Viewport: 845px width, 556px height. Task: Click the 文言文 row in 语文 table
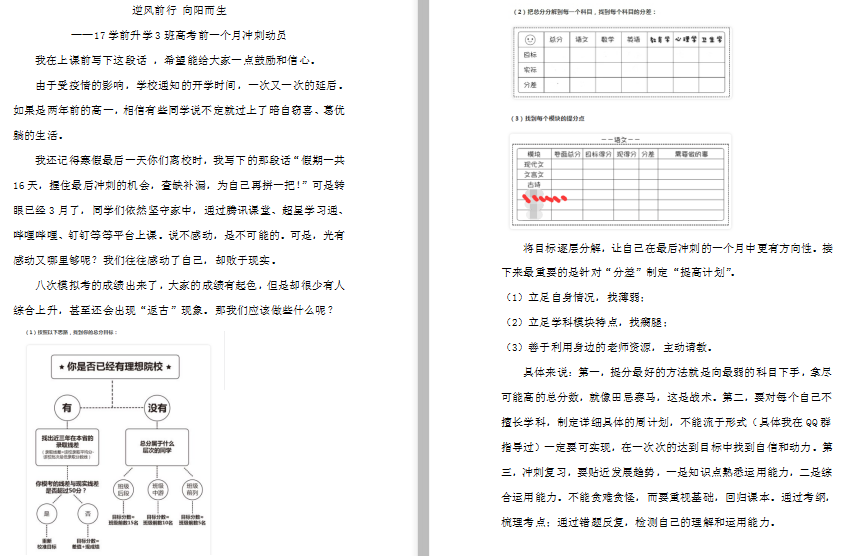[532, 174]
